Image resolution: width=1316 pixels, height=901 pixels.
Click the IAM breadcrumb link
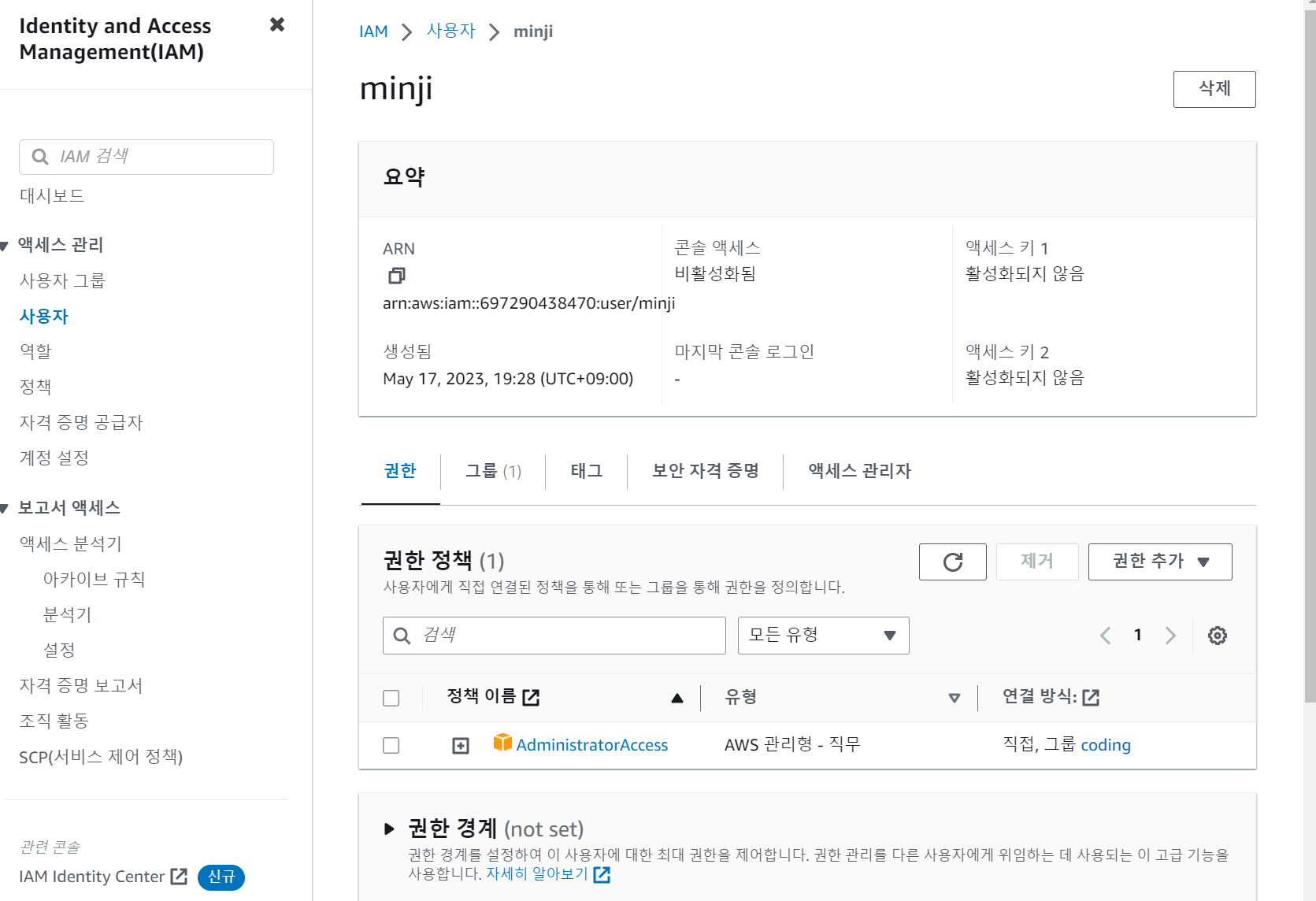(x=373, y=32)
